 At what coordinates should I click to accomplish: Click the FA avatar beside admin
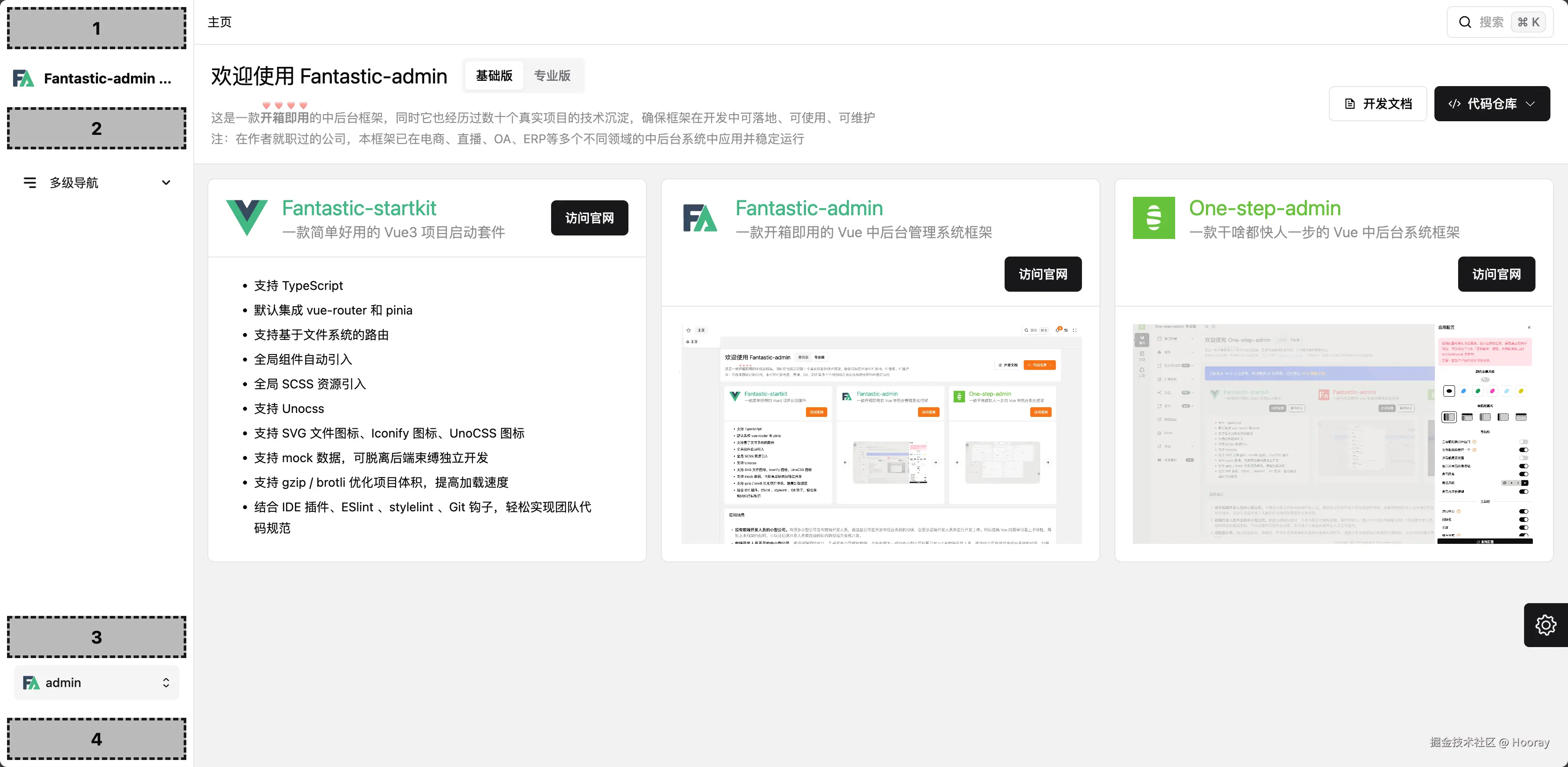(31, 683)
